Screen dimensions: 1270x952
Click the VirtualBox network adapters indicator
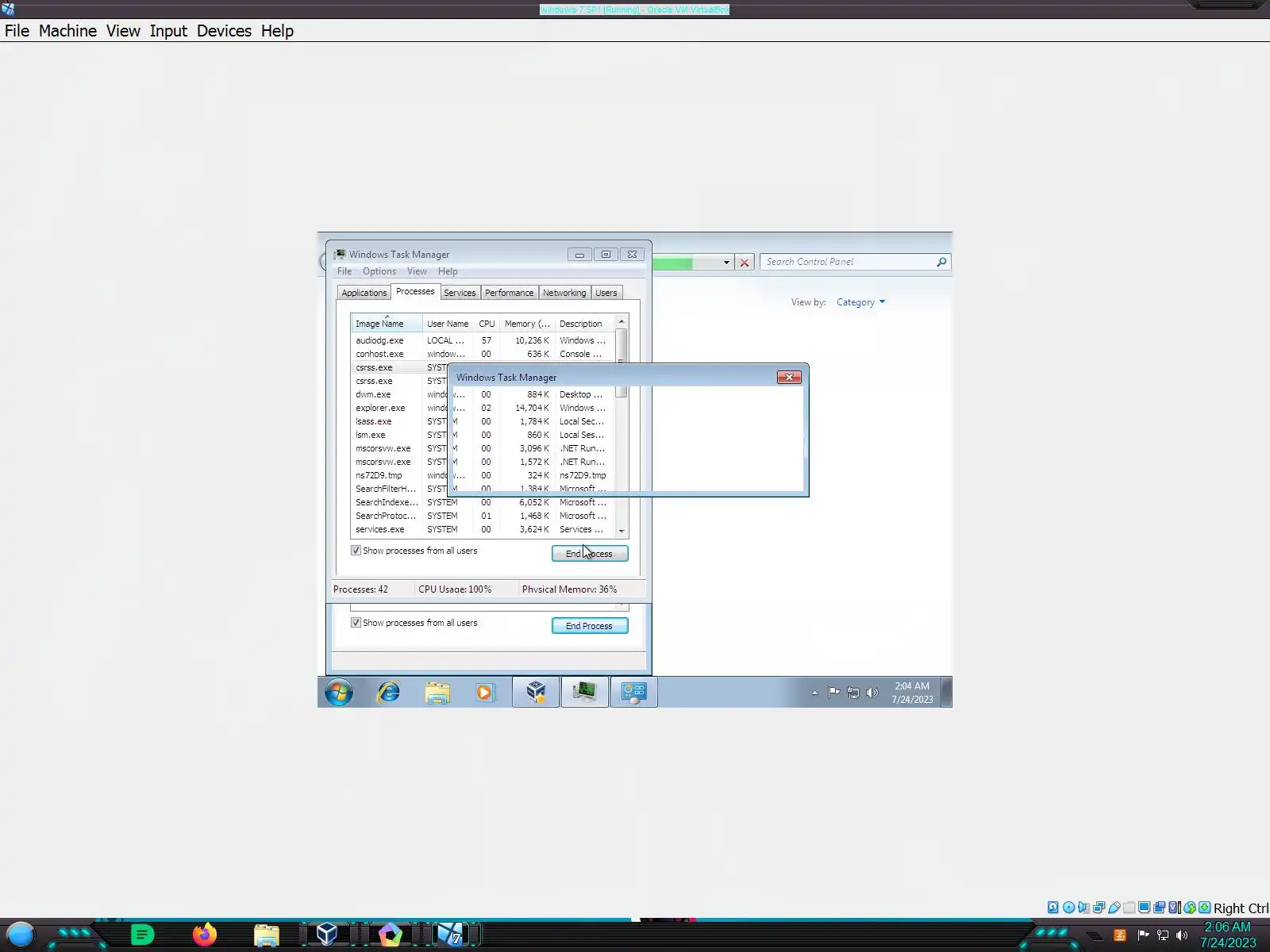click(x=1099, y=908)
